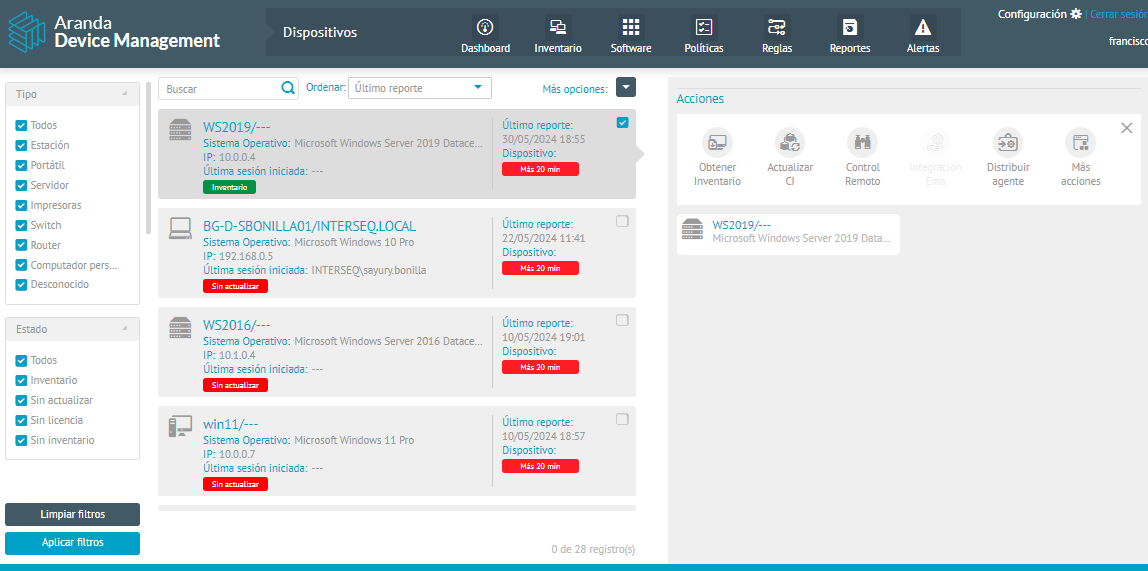Click the desktop icon of win11 row
This screenshot has width=1148, height=571.
(x=179, y=426)
